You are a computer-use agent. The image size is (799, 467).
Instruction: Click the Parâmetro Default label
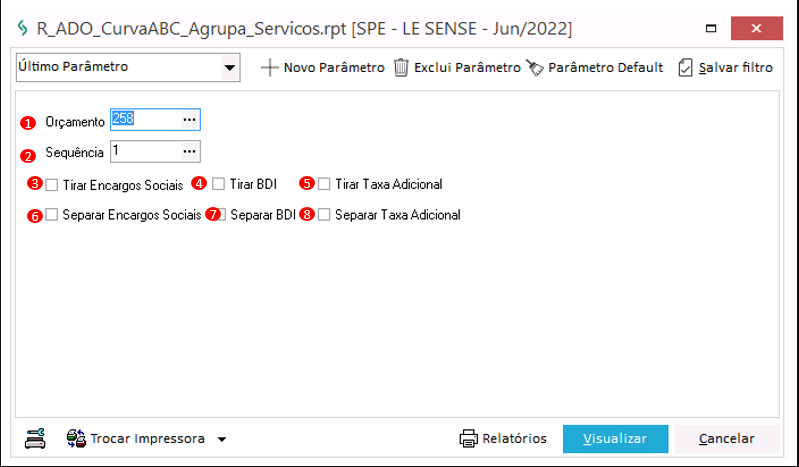[605, 67]
